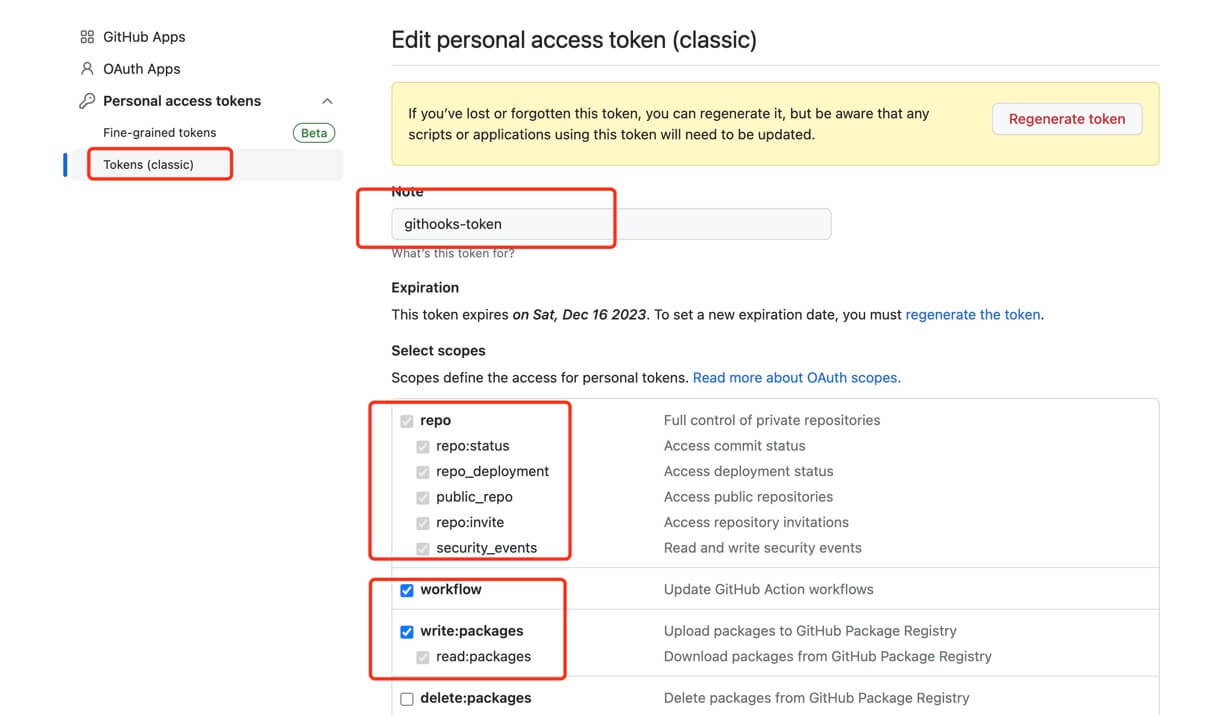Viewport: 1214px width, 715px height.
Task: Click the Beta badge label
Action: click(314, 133)
